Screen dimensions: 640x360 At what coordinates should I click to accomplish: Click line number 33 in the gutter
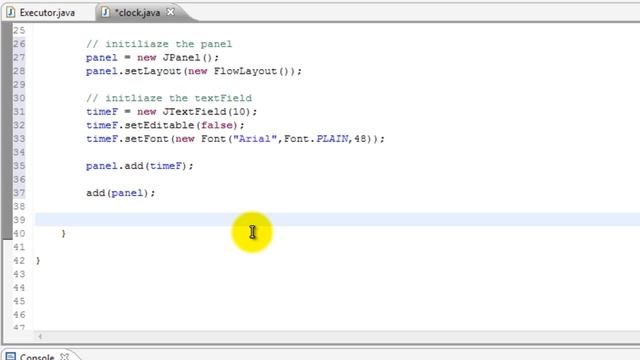click(19, 139)
